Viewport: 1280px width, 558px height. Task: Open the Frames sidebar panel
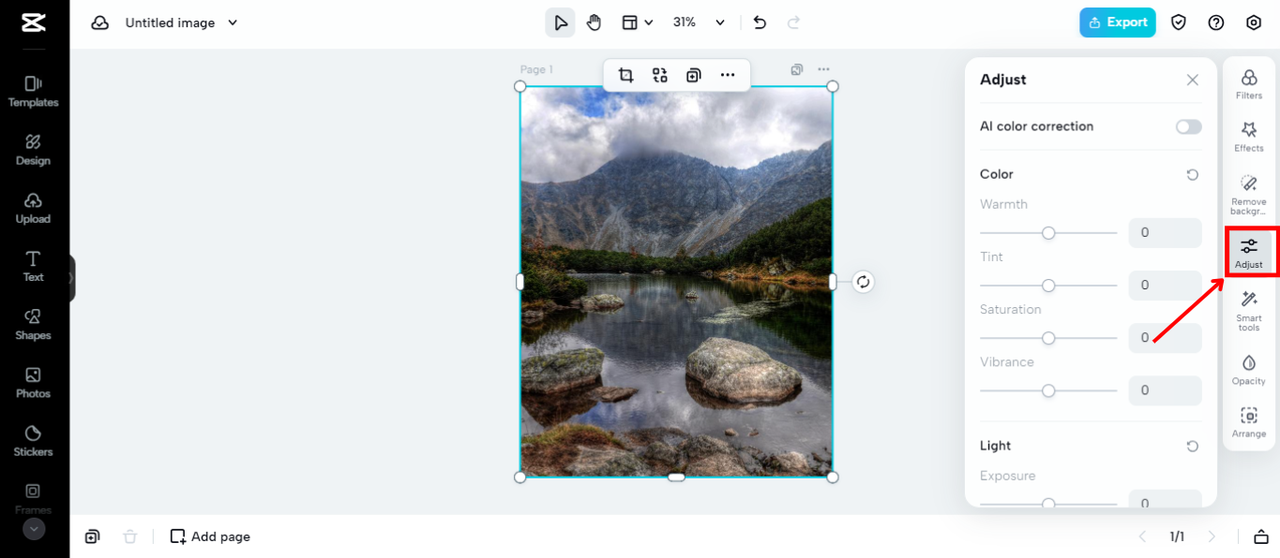coord(33,497)
